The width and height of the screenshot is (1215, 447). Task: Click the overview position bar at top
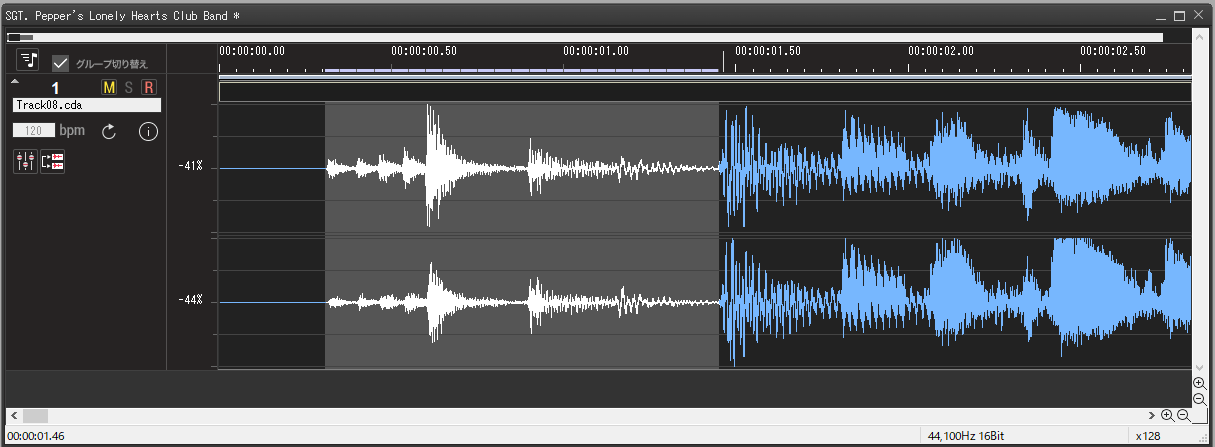tap(585, 38)
